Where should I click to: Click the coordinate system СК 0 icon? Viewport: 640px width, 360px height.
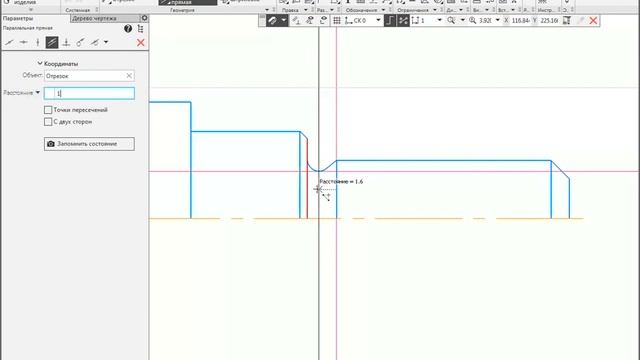tap(349, 20)
